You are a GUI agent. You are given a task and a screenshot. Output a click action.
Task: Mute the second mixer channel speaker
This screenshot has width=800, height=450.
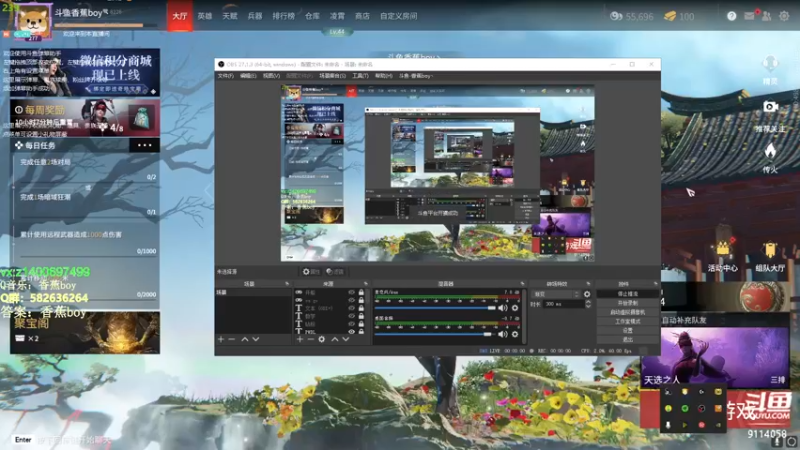coord(503,334)
